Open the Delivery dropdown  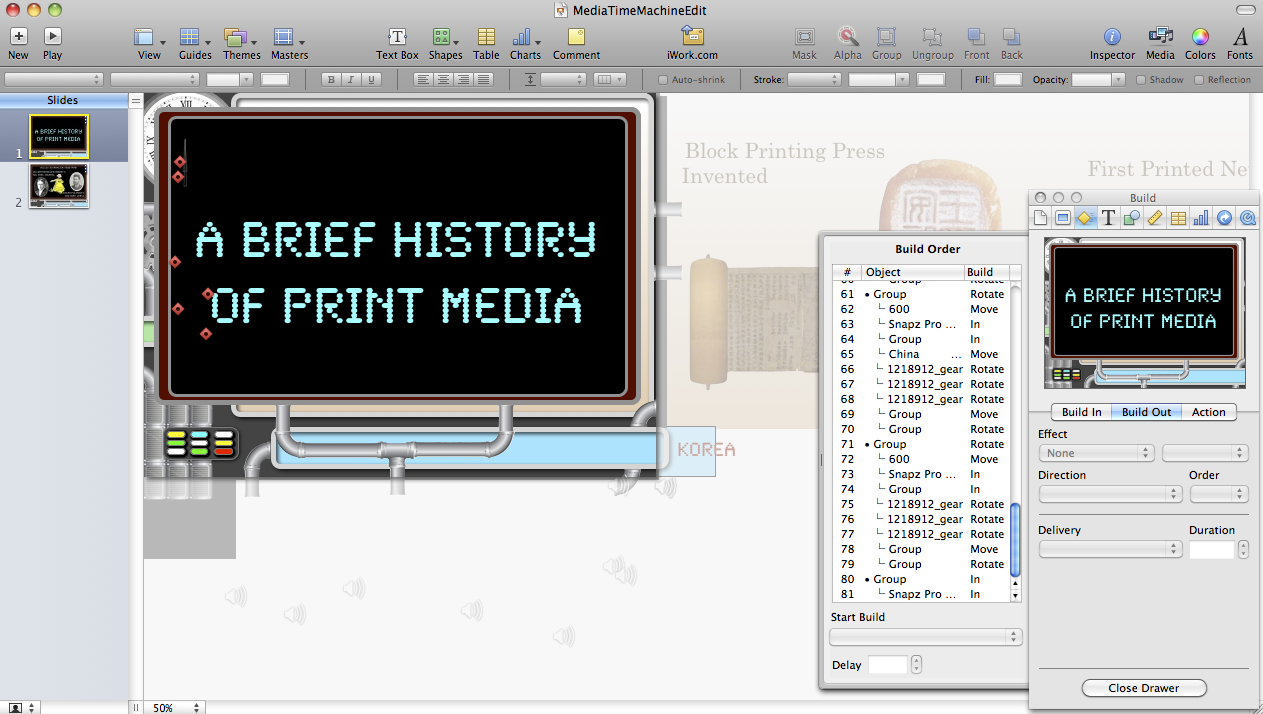tap(1110, 549)
